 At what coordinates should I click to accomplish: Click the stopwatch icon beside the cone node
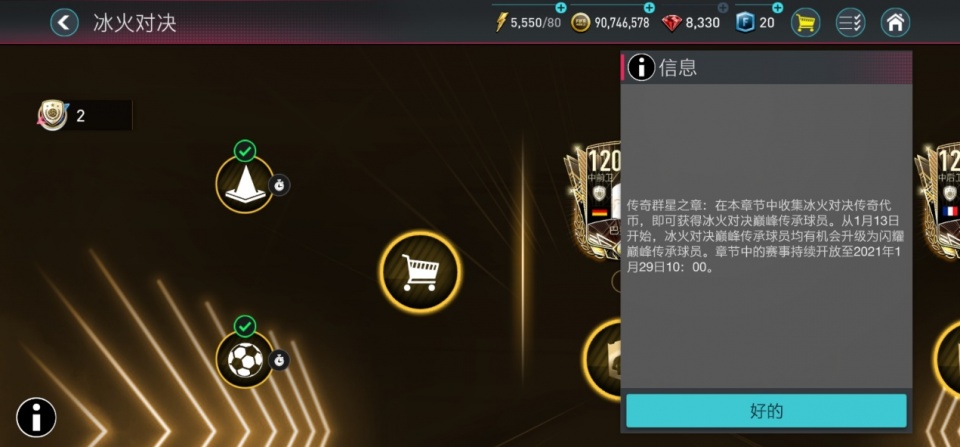279,185
